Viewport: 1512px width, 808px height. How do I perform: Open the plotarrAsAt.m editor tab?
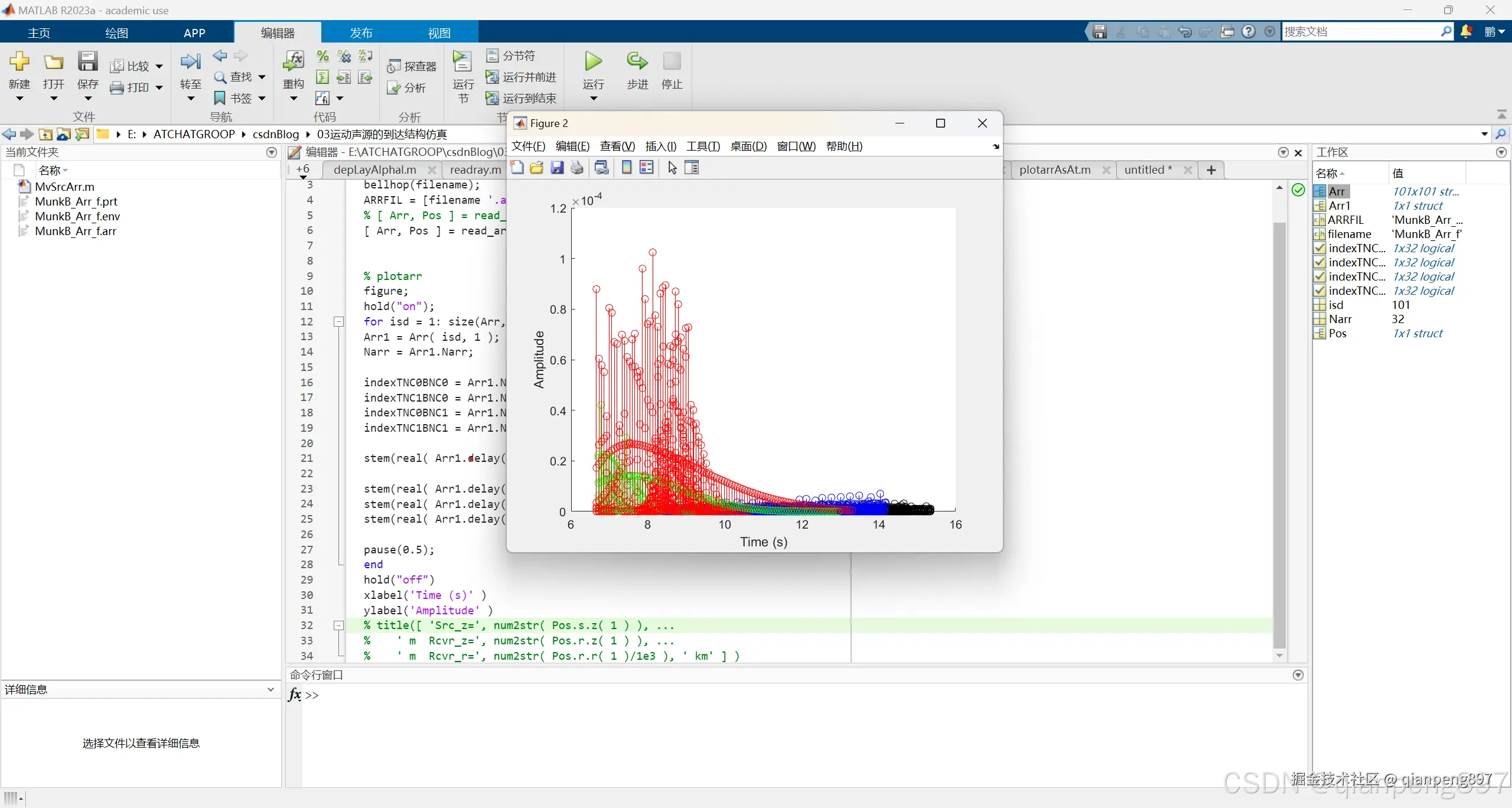pyautogui.click(x=1054, y=170)
